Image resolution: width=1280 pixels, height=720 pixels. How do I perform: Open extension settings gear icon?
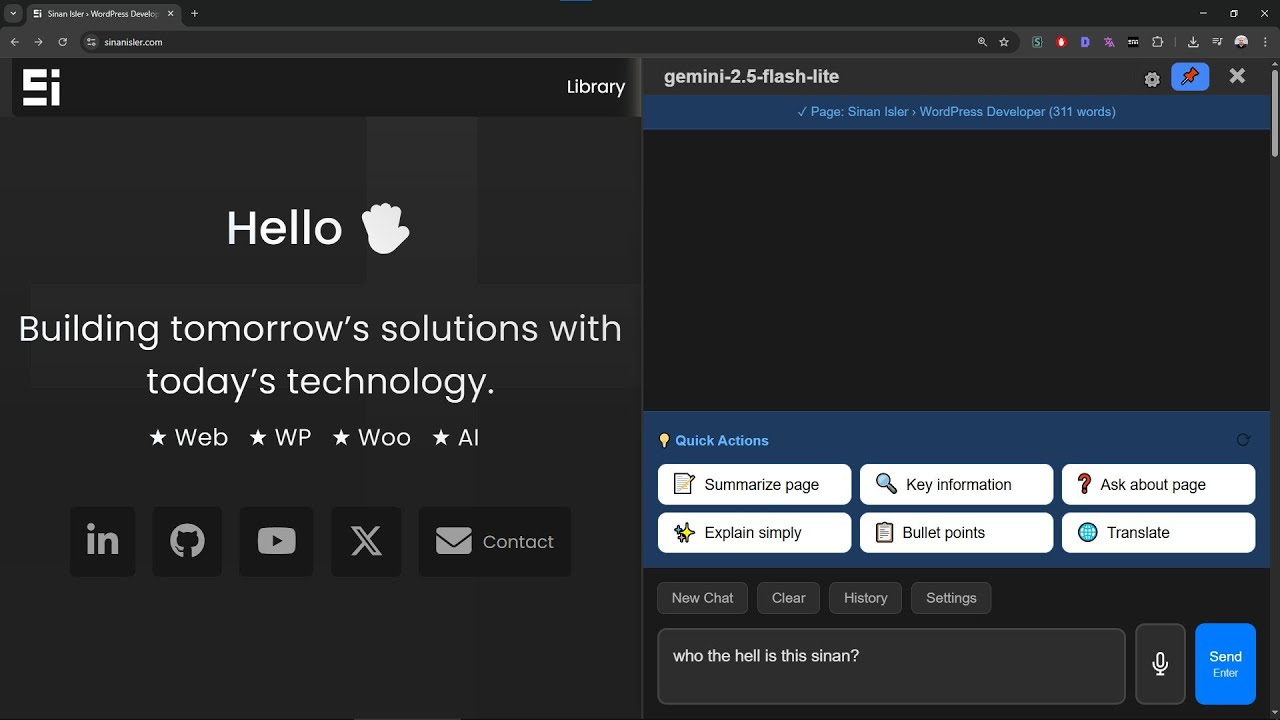(1152, 79)
